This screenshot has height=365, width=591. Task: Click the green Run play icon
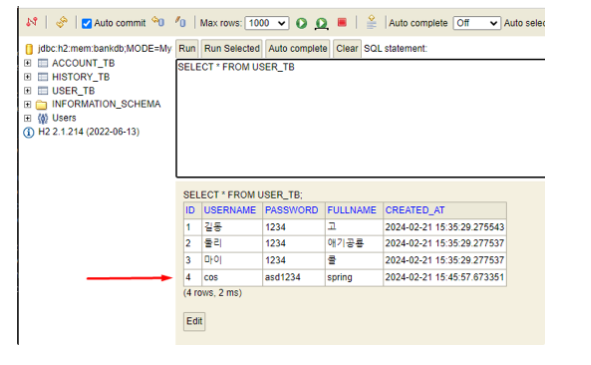click(301, 23)
